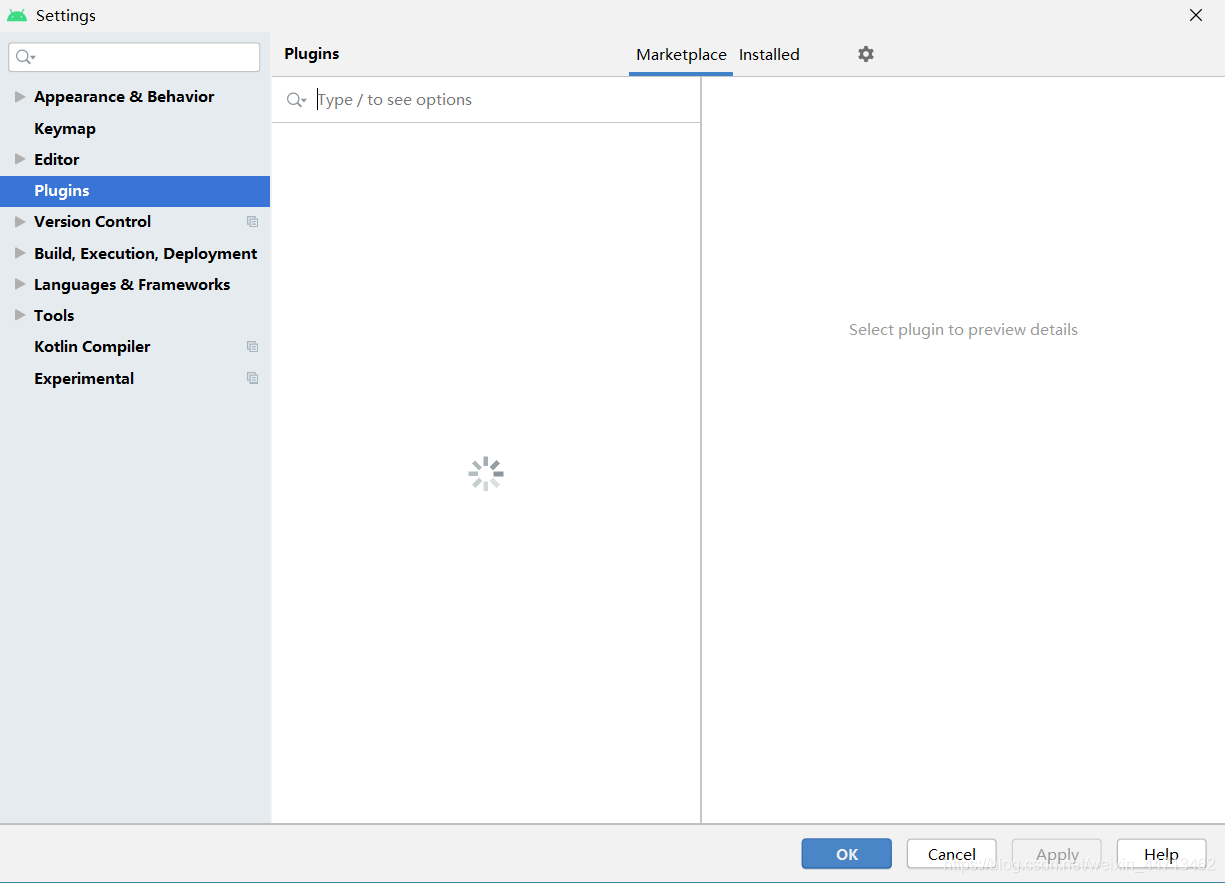Image resolution: width=1225 pixels, height=883 pixels.
Task: Select the Editor settings category
Action: (x=57, y=159)
